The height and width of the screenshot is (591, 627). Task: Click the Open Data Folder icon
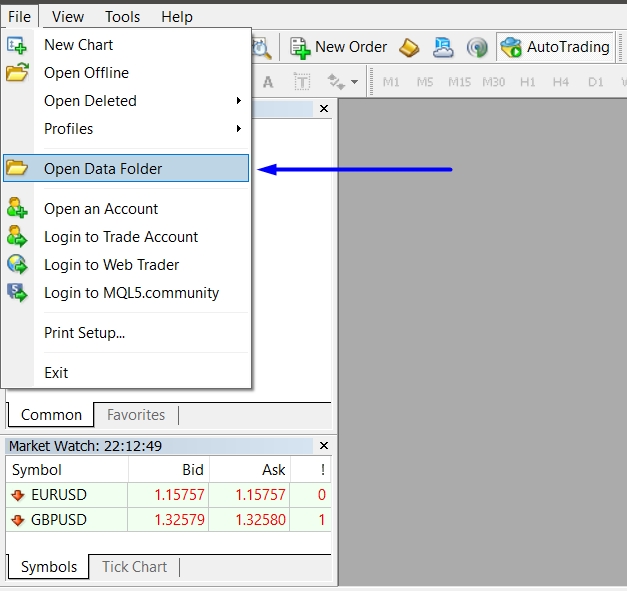coord(17,168)
